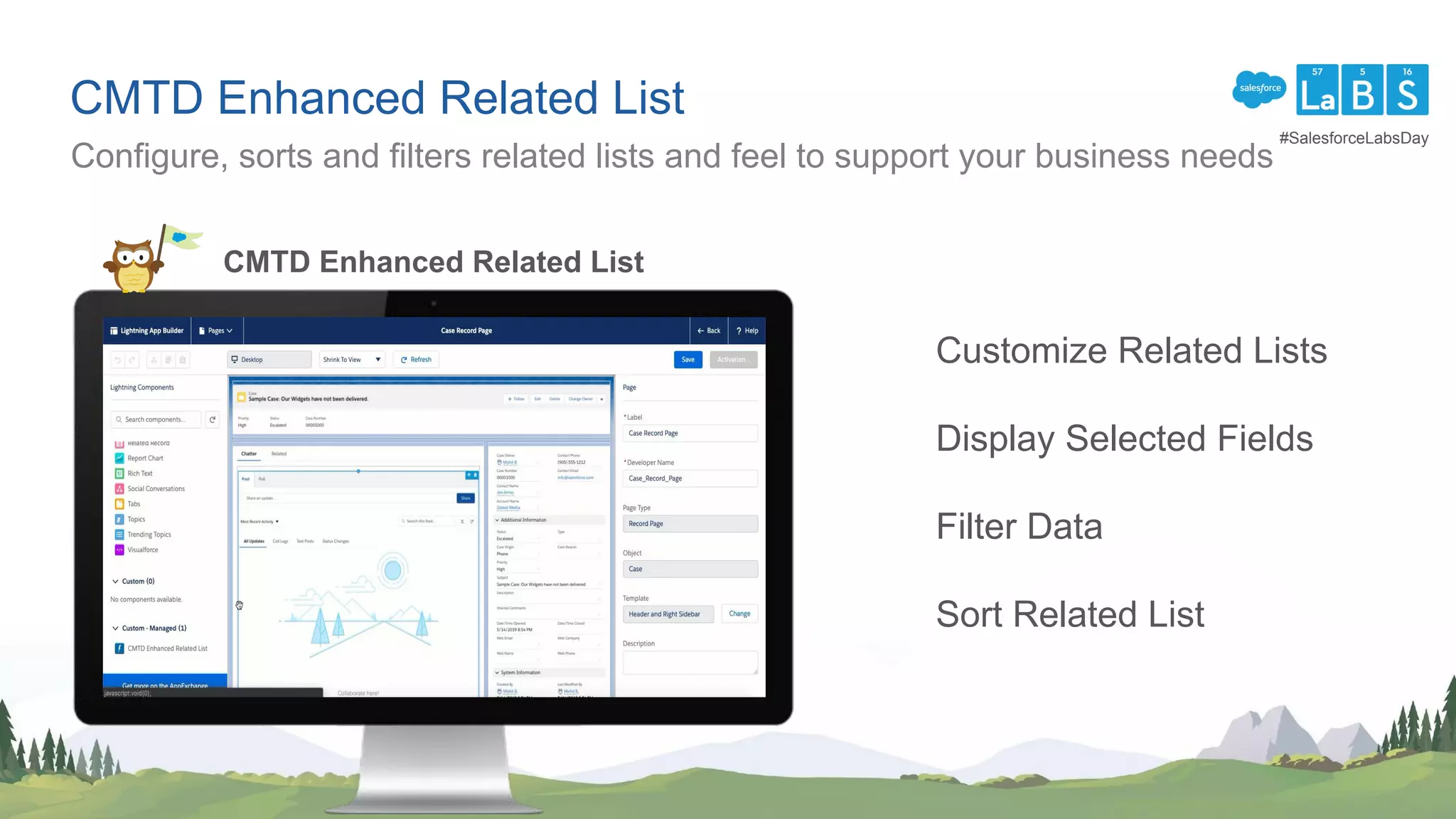The width and height of the screenshot is (1456, 819).
Task: Click the 'Social Conversations' component label
Action: click(156, 489)
